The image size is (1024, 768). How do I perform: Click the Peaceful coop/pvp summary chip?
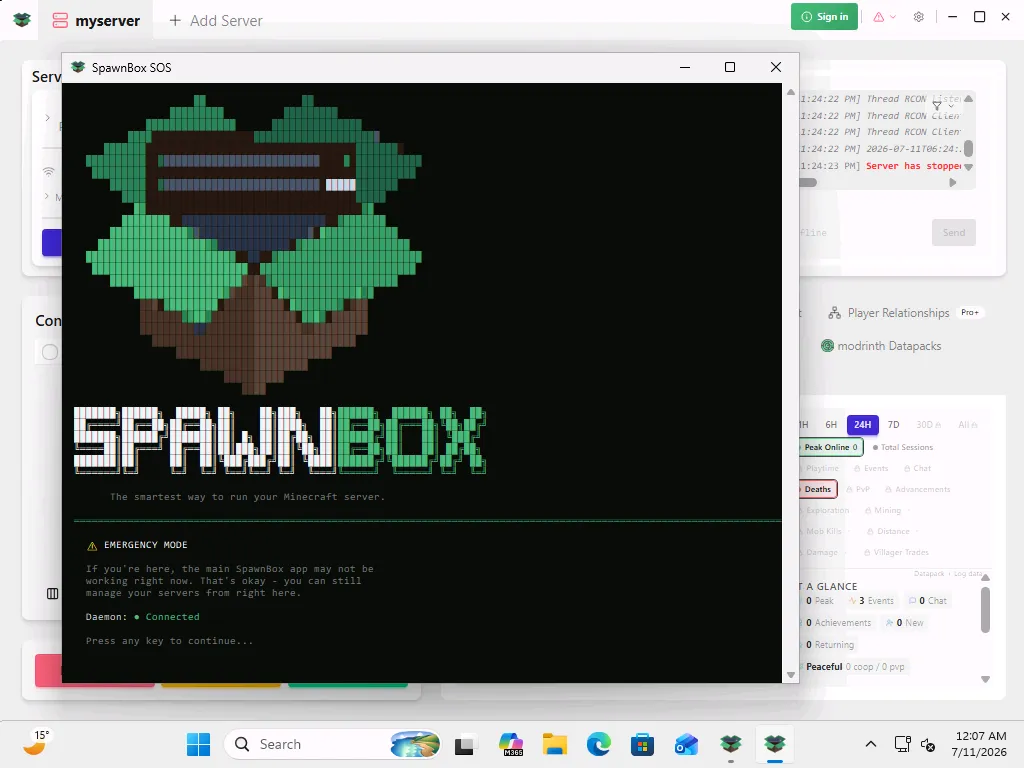854,667
